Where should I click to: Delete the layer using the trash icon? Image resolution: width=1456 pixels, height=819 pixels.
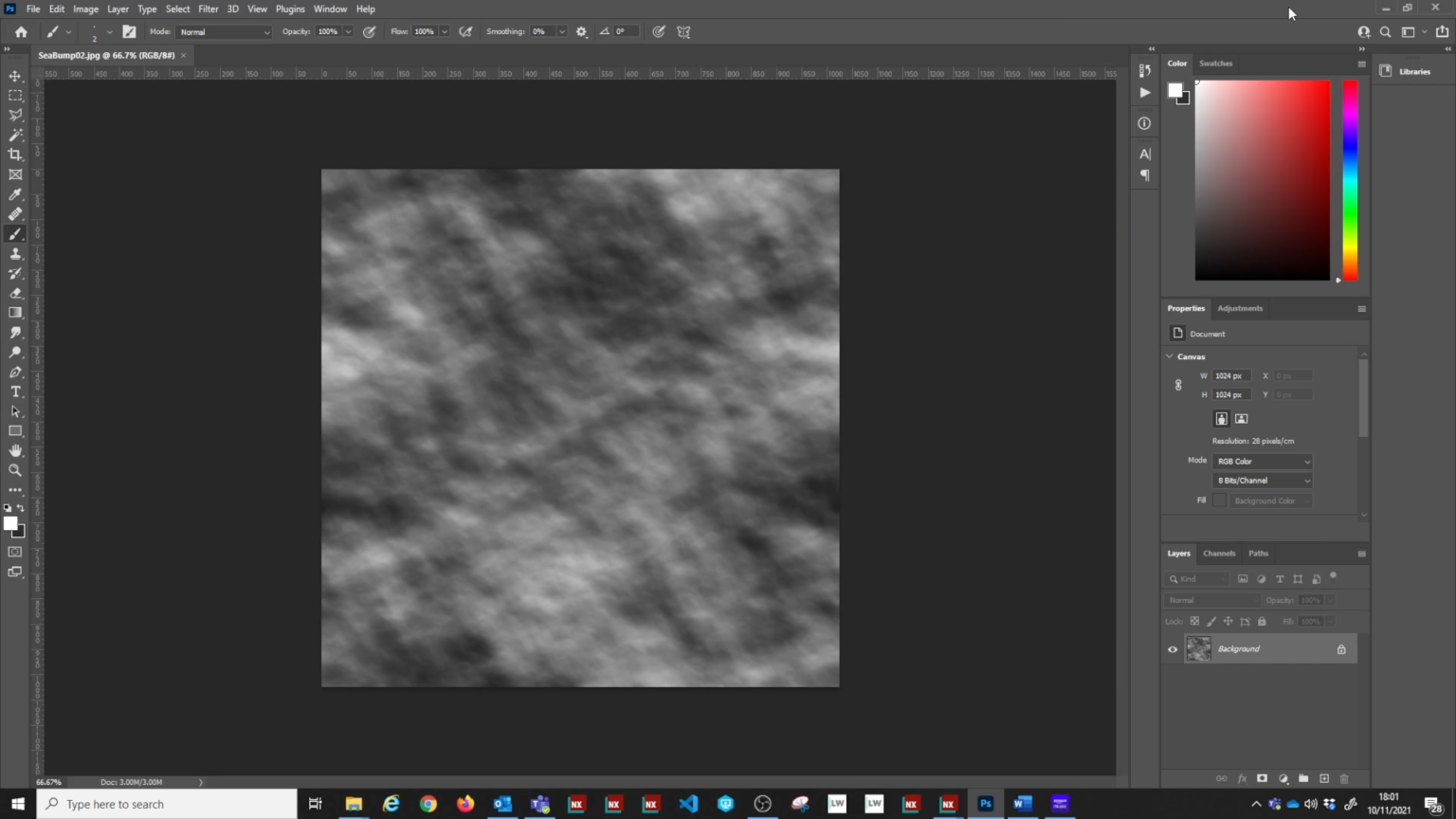(1343, 778)
